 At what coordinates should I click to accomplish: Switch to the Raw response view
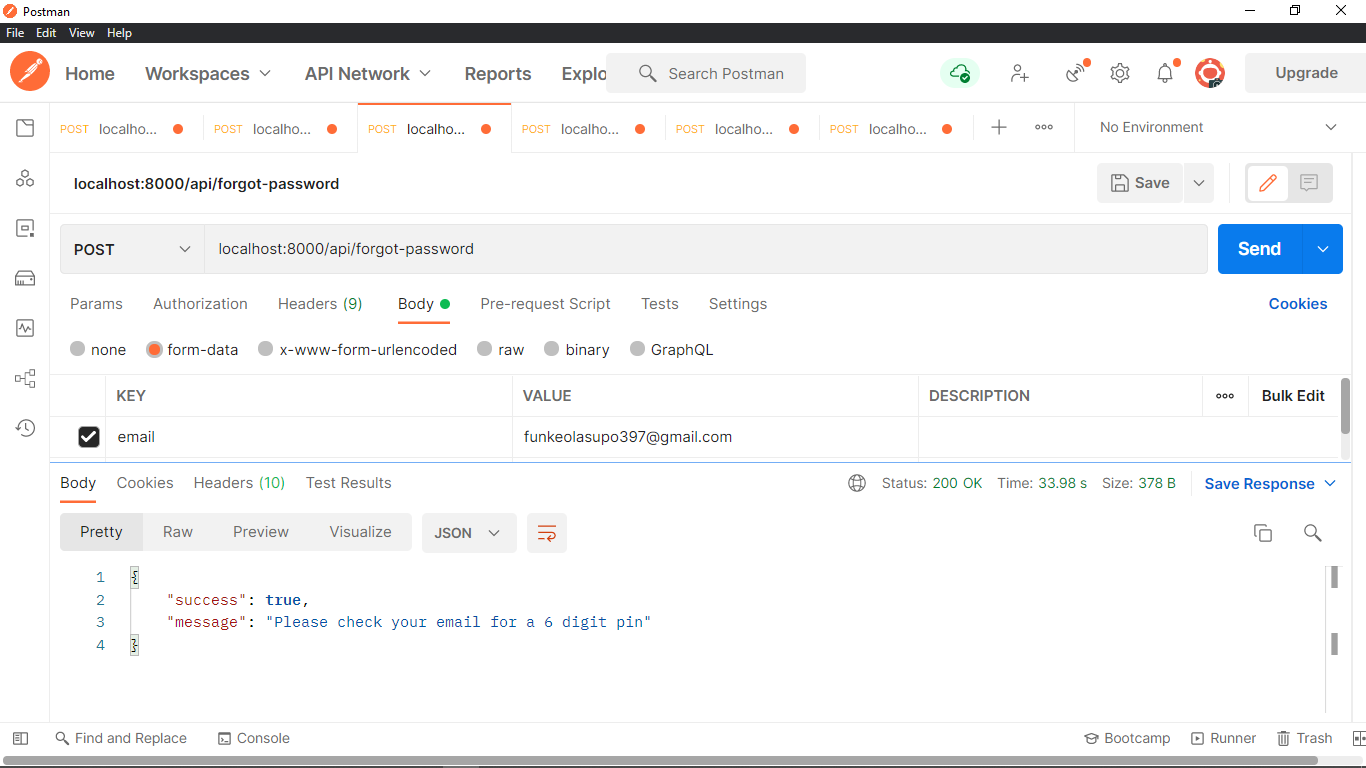[x=178, y=532]
